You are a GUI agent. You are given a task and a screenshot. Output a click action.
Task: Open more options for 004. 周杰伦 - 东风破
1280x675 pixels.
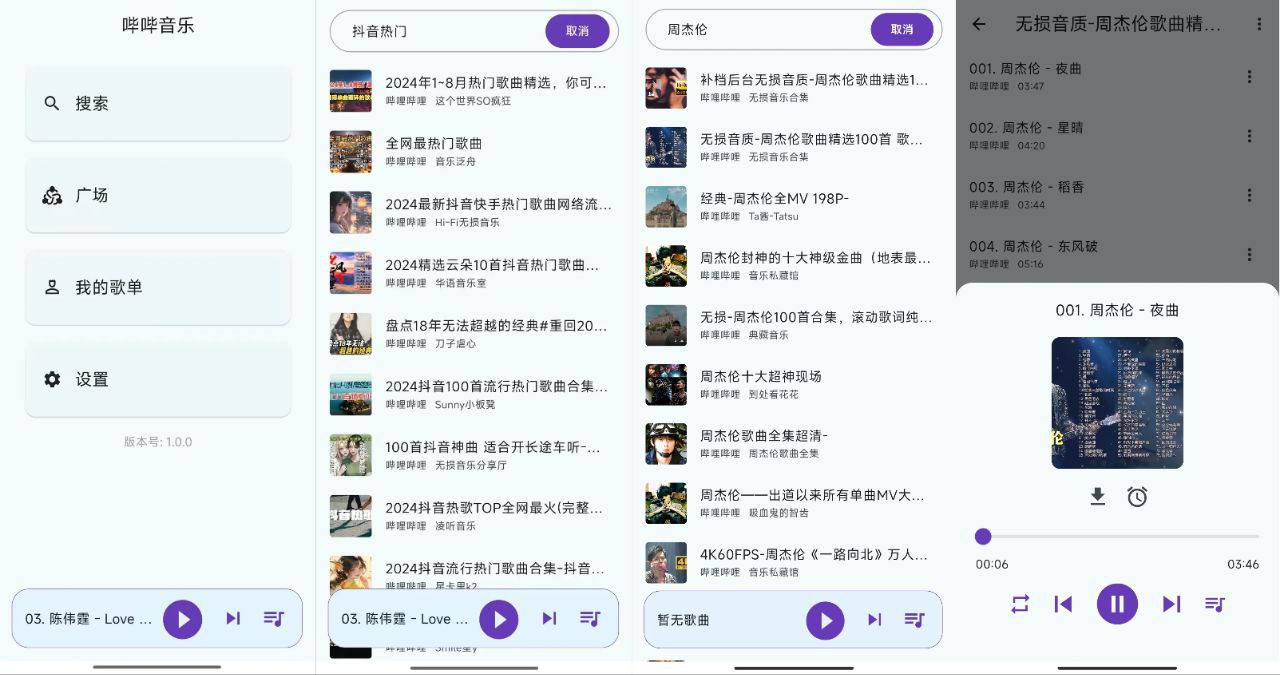point(1249,254)
